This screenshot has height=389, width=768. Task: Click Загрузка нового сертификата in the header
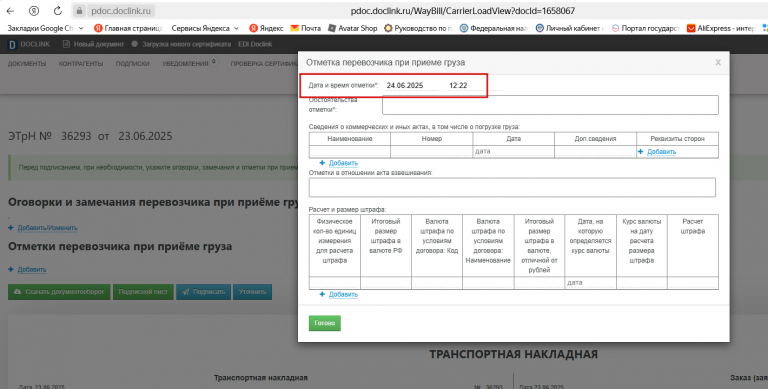181,44
